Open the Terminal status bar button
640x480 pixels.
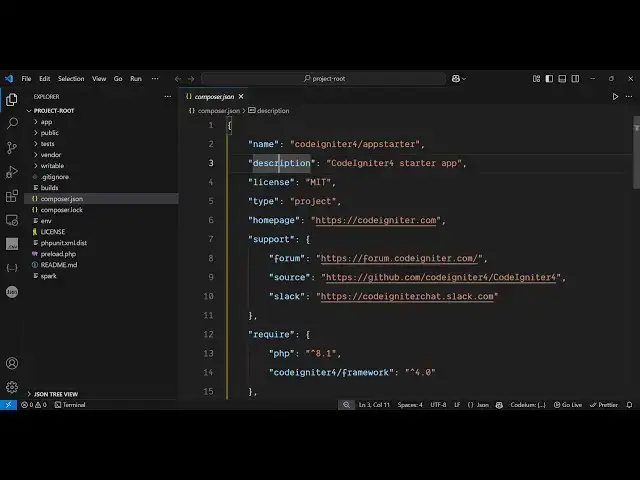tap(70, 405)
